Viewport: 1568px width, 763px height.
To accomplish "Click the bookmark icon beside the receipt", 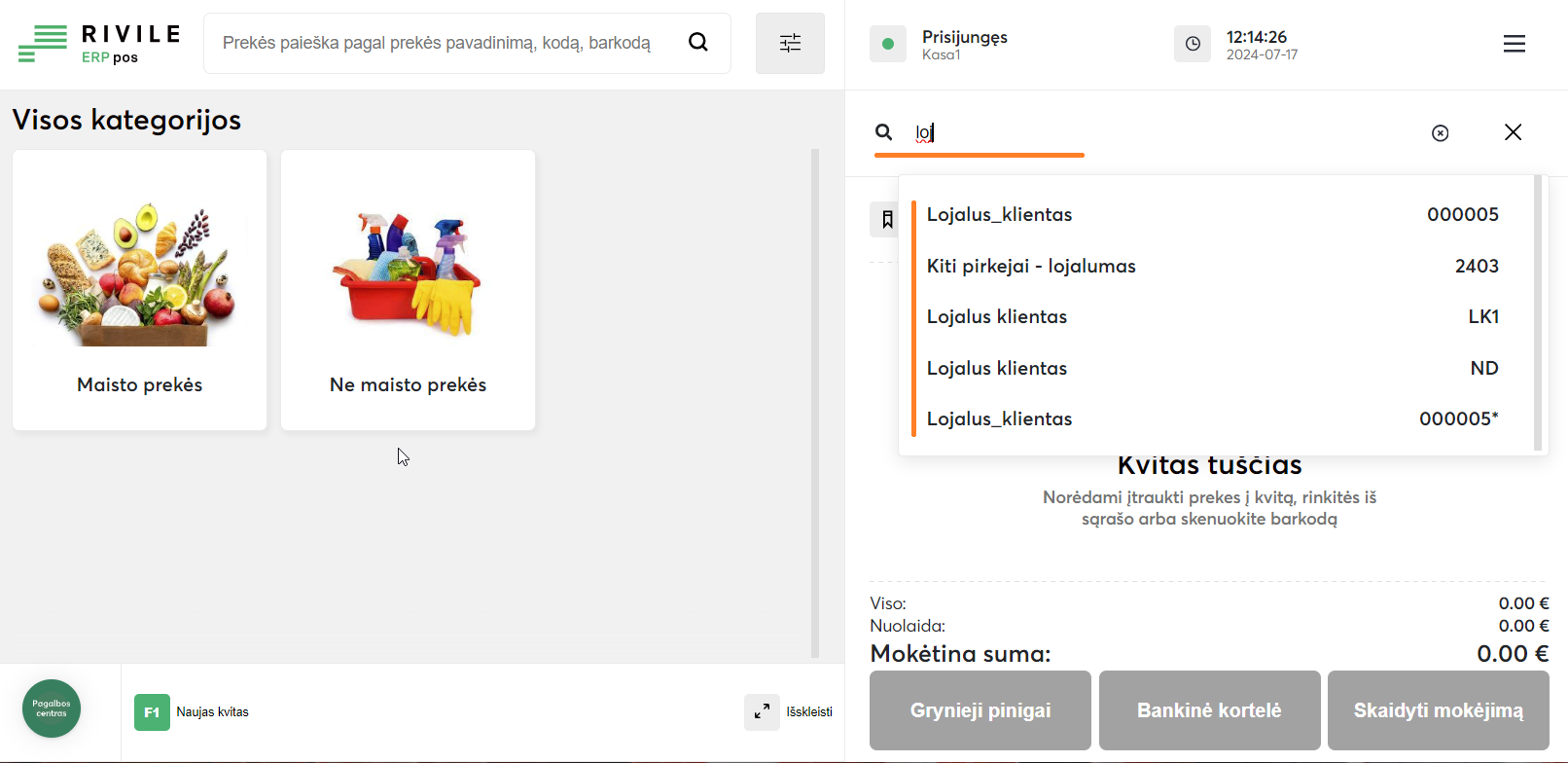I will point(886,219).
